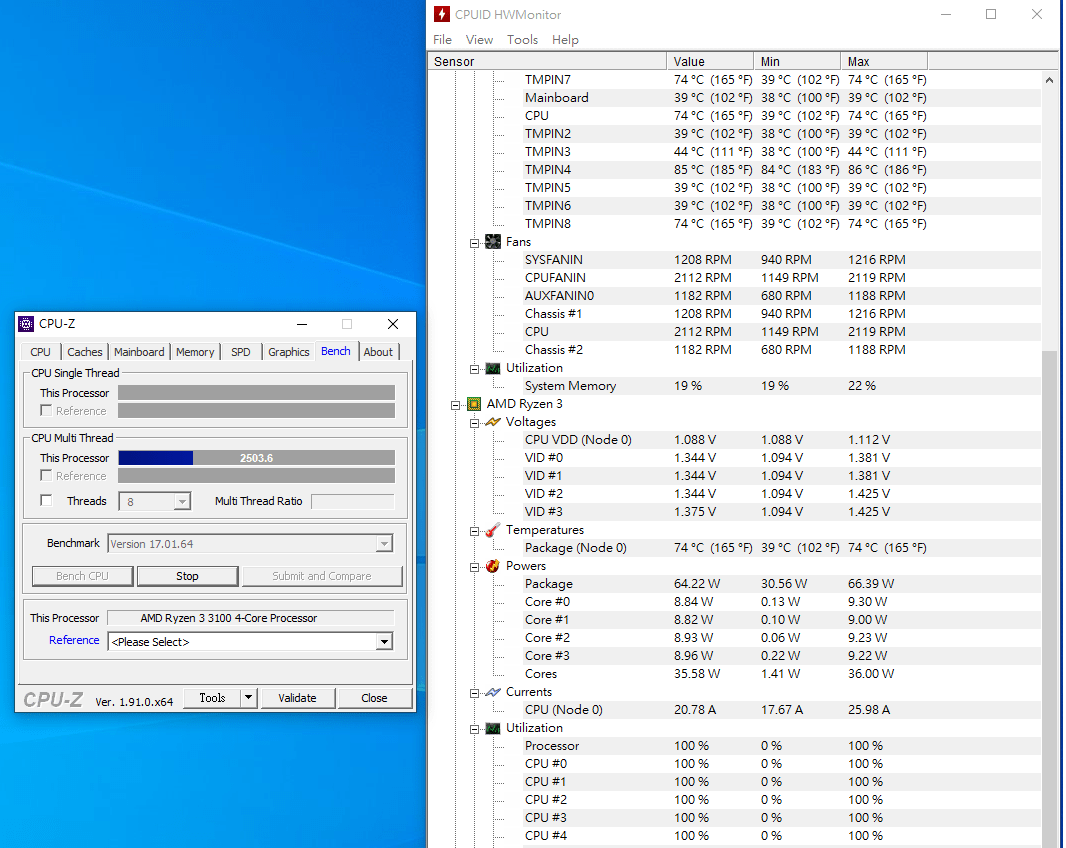Maximize the CPUID HWMonitor window
Viewport: 1066px width, 848px height.
tap(991, 14)
